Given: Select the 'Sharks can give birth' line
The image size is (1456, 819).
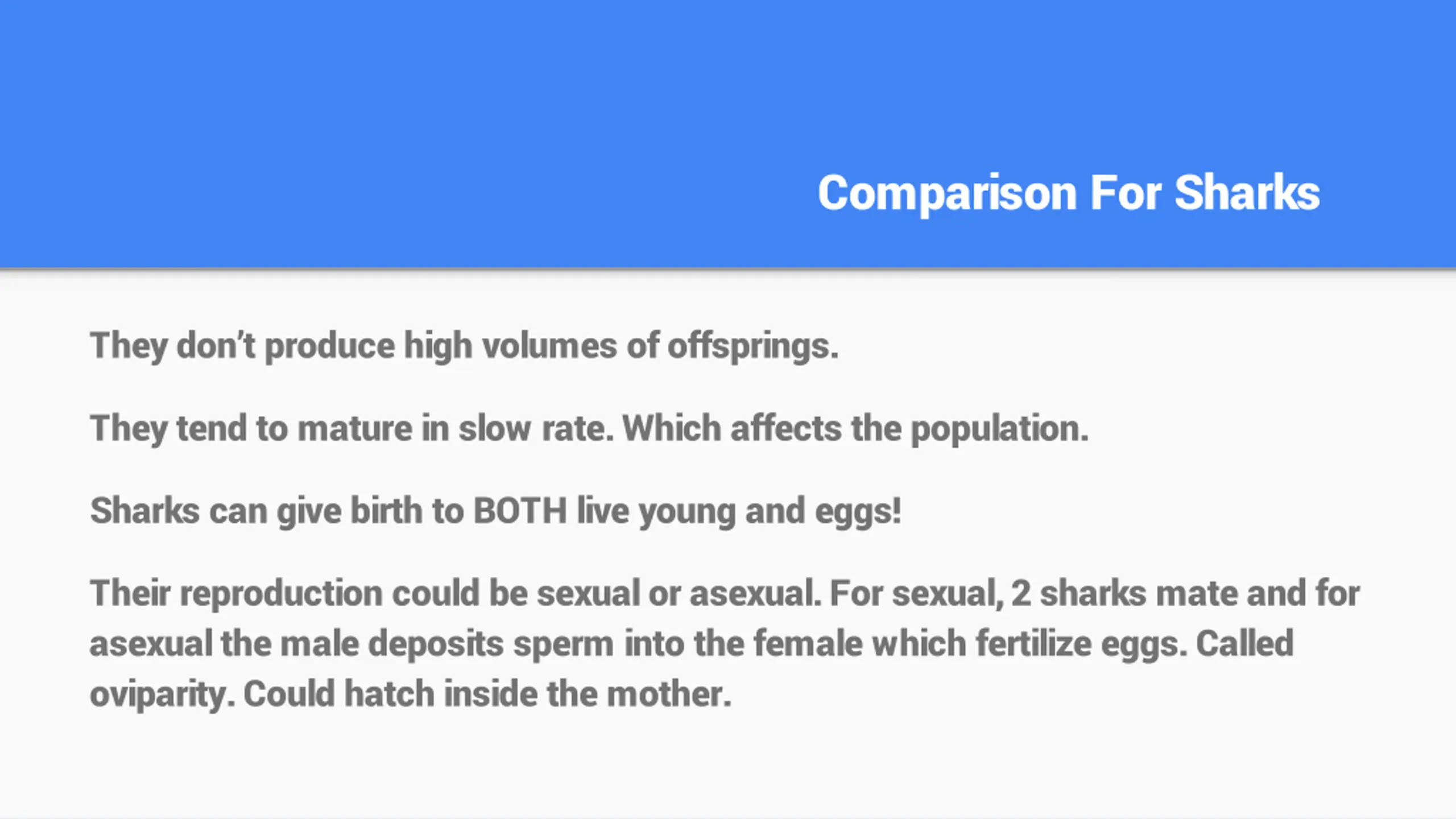Looking at the screenshot, I should point(495,511).
